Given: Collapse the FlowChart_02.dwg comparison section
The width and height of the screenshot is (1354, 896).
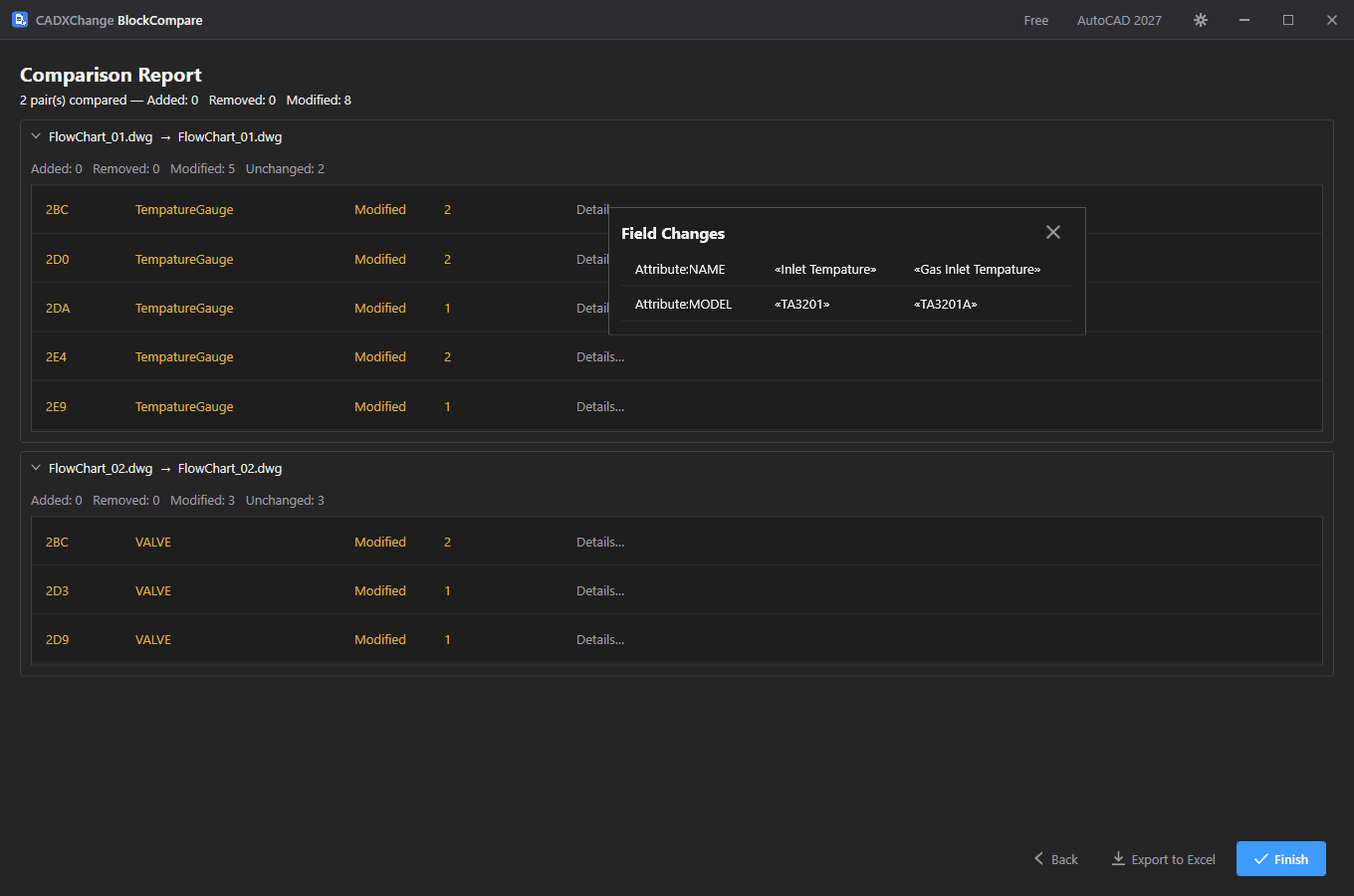Looking at the screenshot, I should coord(36,468).
